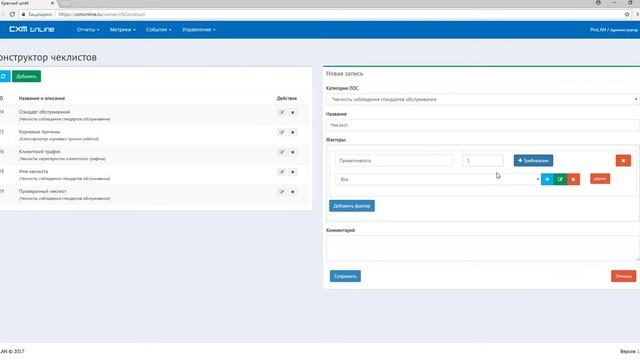The image size is (640, 360).
Task: Click the blue Требование button in the factor row
Action: [533, 160]
